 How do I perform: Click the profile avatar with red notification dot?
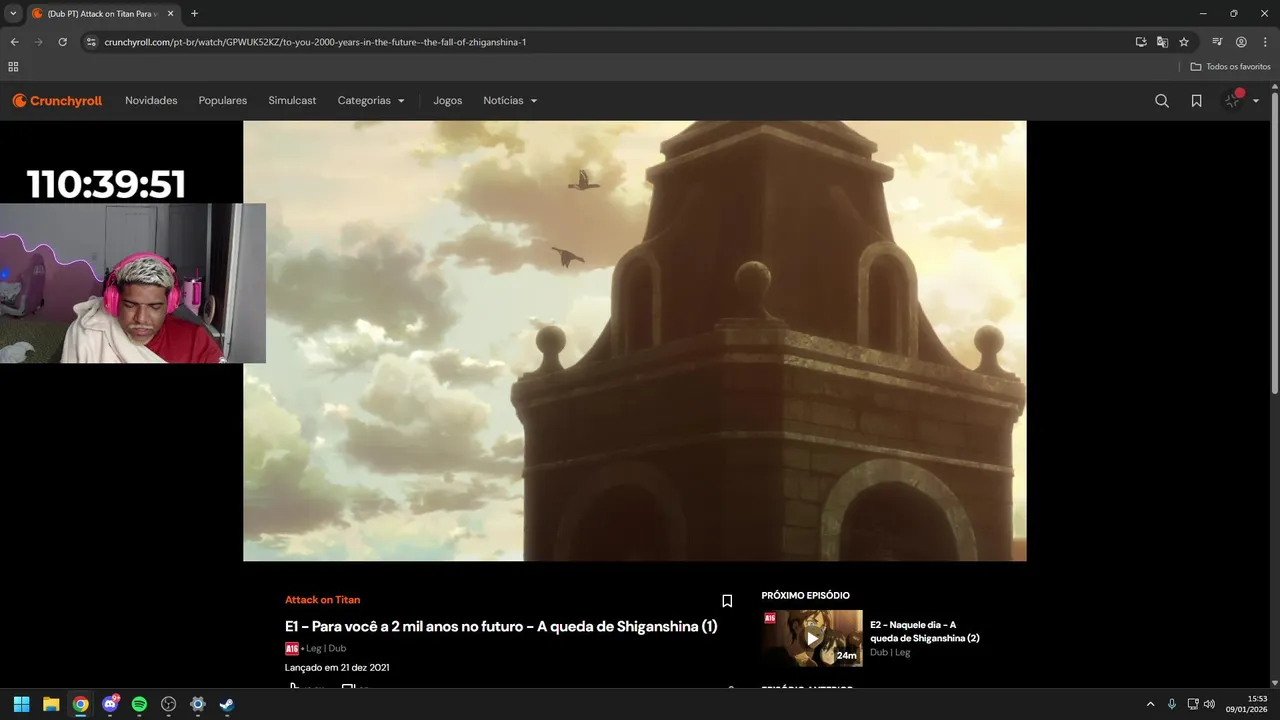pos(1233,101)
